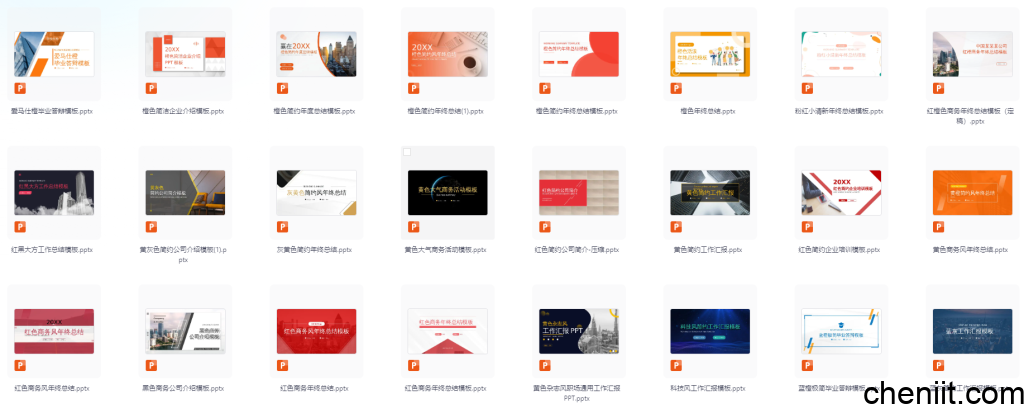This screenshot has width=1024, height=404.
Task: Click the PPT icon on 黑色商务公司介绍模板
Action: point(150,365)
